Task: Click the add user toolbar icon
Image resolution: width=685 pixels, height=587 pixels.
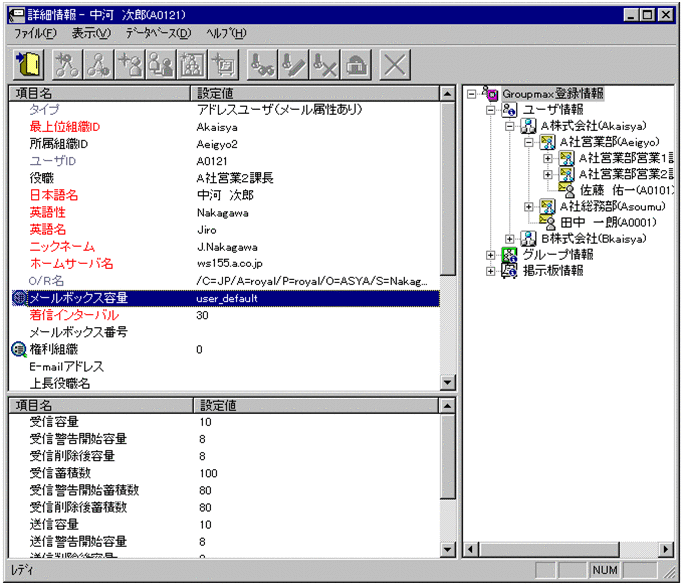Action: tap(130, 65)
